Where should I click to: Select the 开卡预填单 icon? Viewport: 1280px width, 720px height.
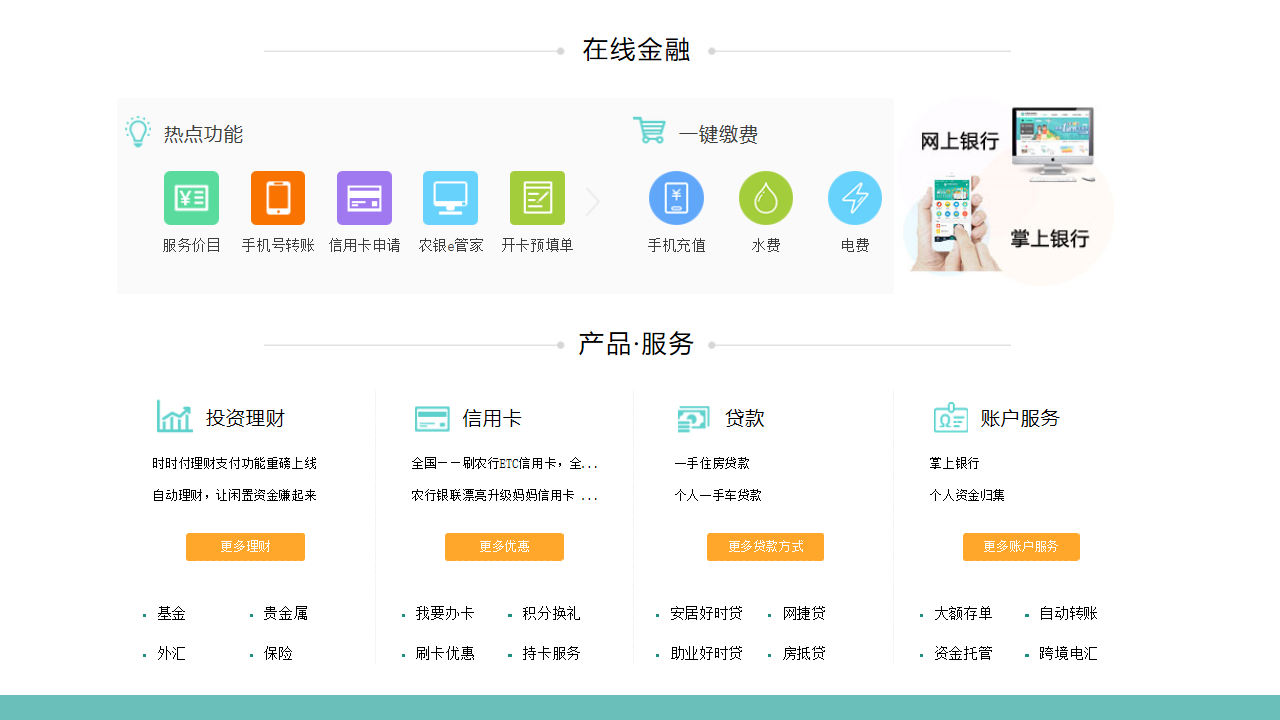point(536,197)
